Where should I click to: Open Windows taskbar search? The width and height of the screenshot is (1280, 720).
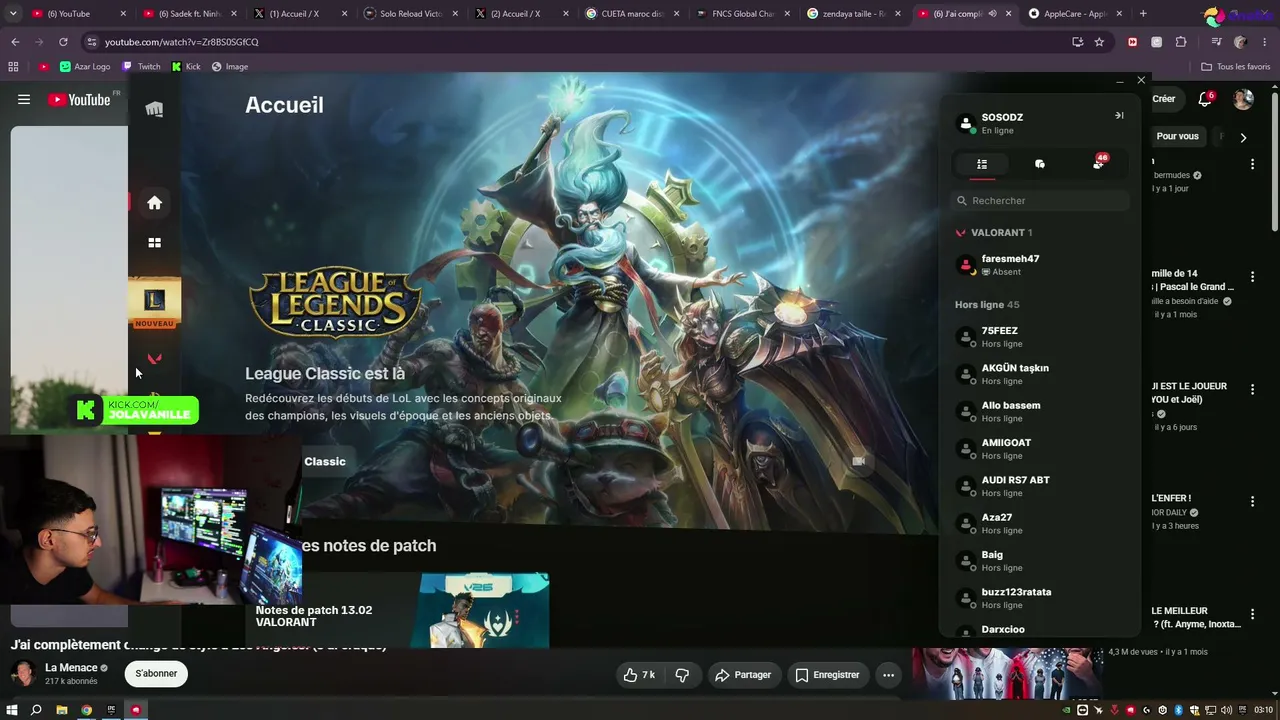36,710
